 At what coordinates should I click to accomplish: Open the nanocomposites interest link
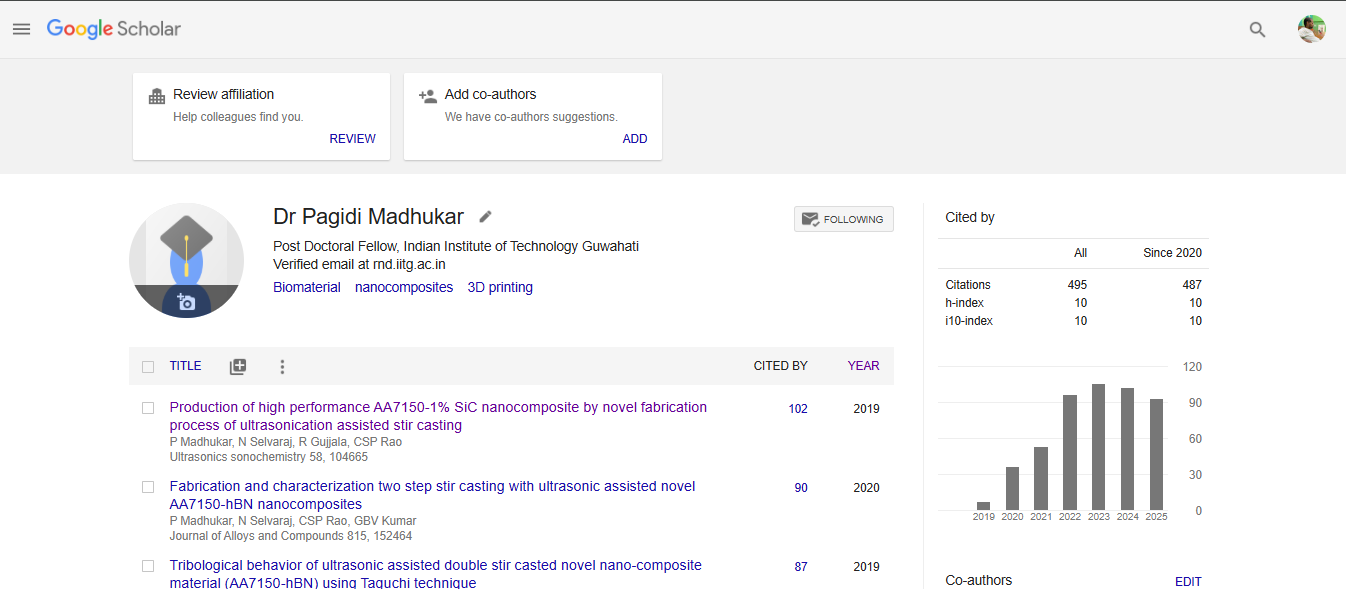click(403, 287)
